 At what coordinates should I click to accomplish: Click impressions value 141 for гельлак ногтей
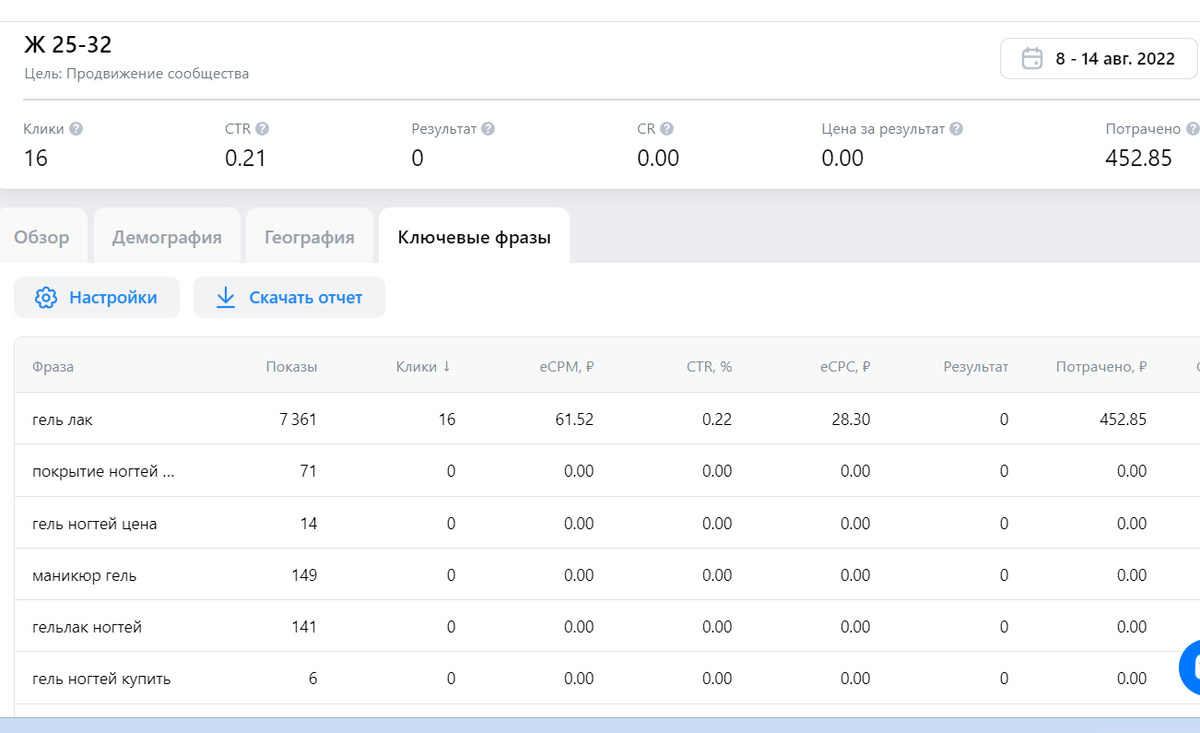[x=304, y=627]
